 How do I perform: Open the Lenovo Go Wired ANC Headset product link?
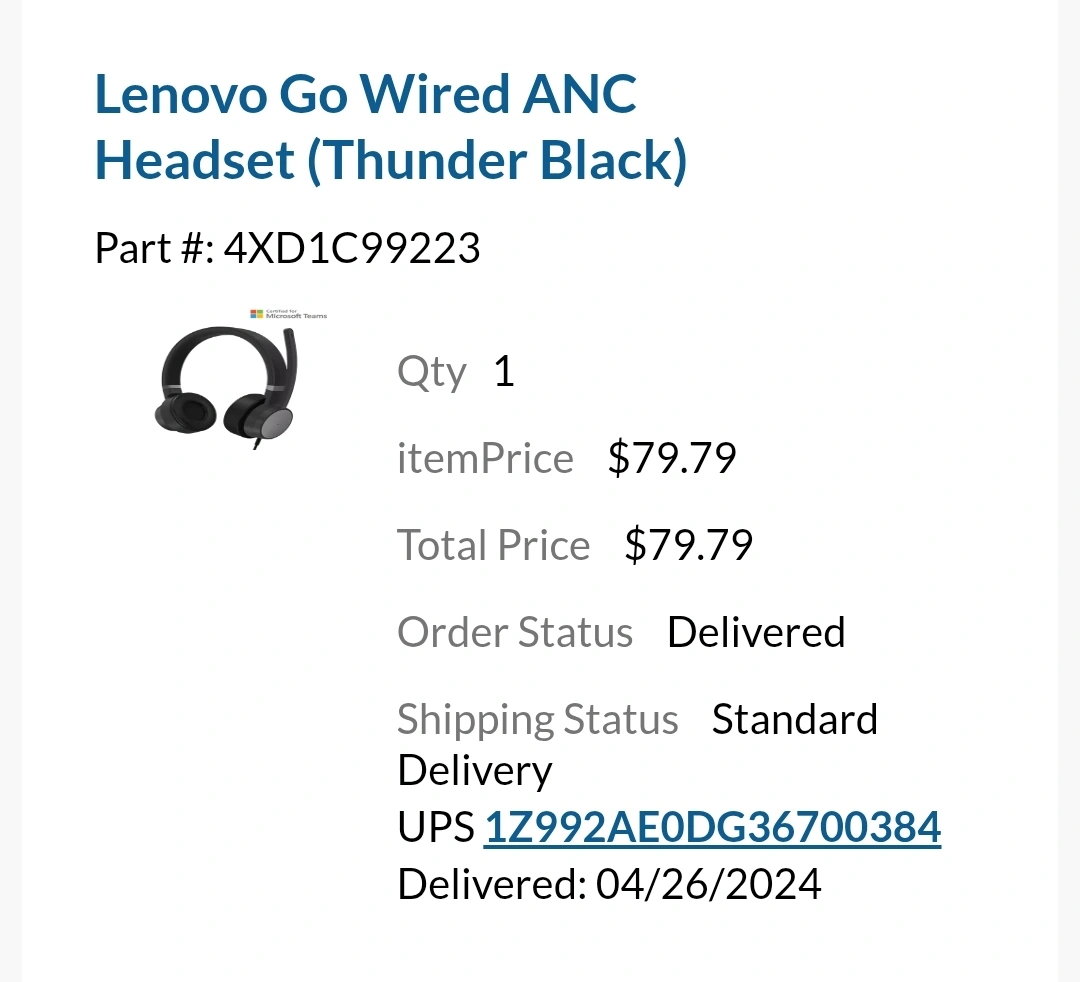[391, 126]
